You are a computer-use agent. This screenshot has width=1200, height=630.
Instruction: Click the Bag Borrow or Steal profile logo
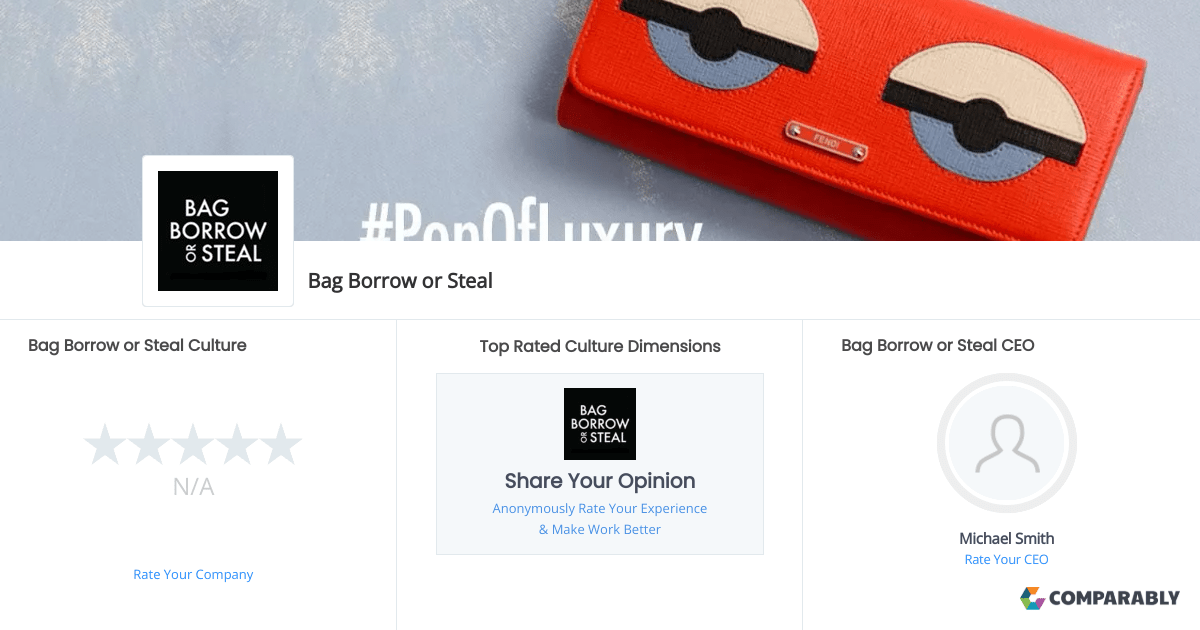tap(218, 231)
